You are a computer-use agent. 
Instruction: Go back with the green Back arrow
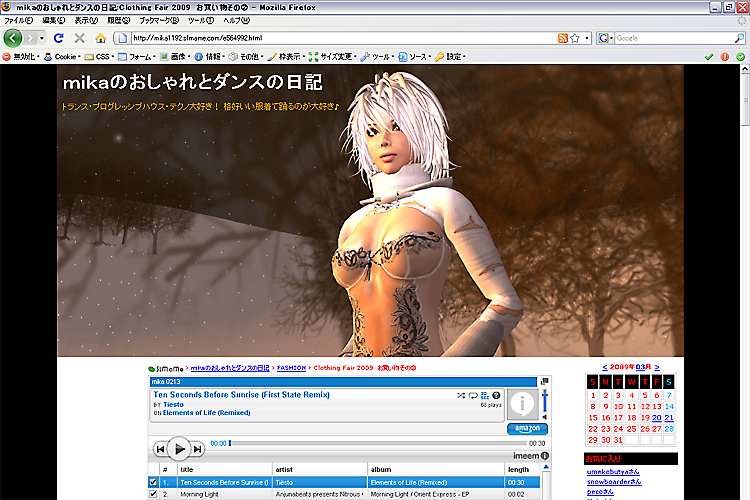coord(12,38)
